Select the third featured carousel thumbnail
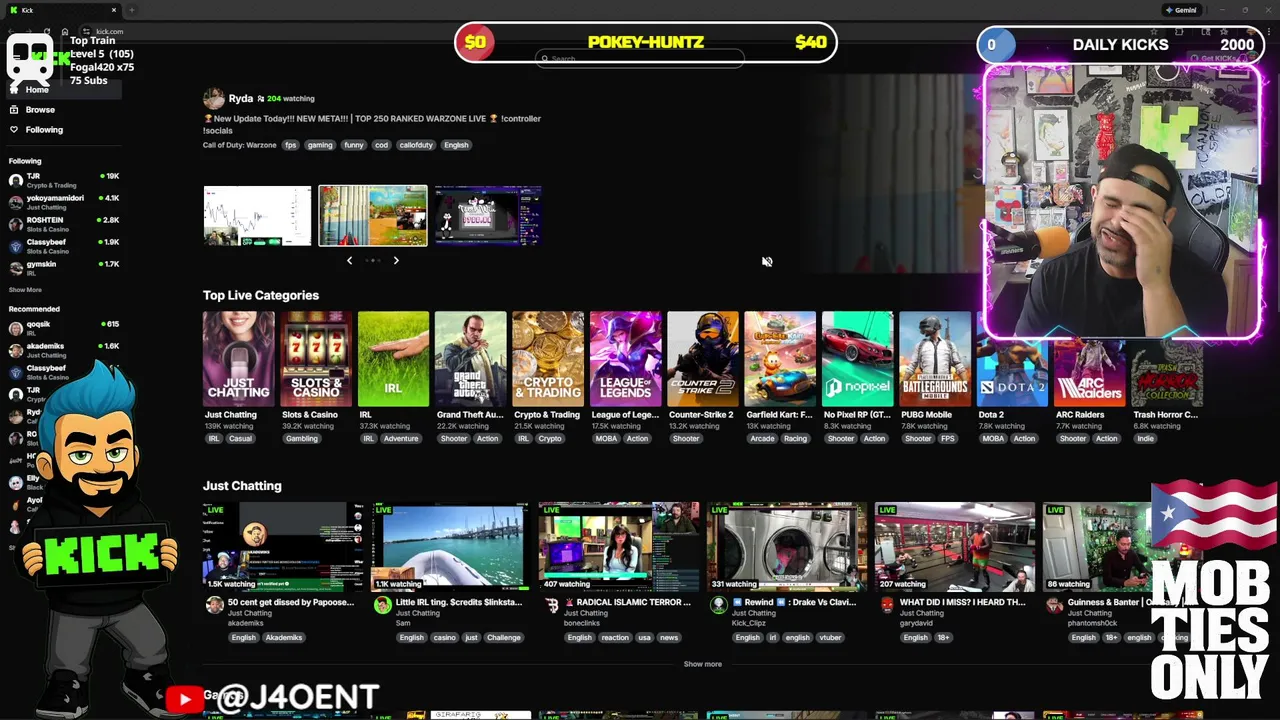The width and height of the screenshot is (1280, 720). [488, 215]
